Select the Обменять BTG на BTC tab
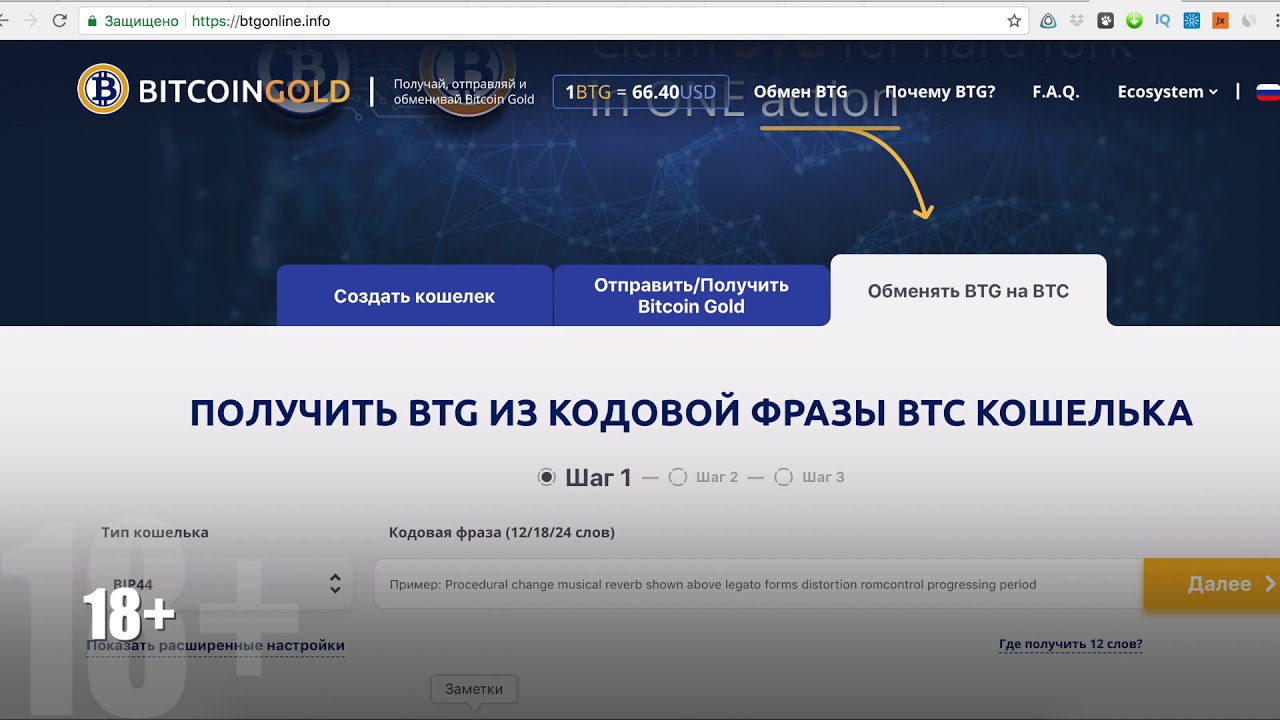 [968, 291]
